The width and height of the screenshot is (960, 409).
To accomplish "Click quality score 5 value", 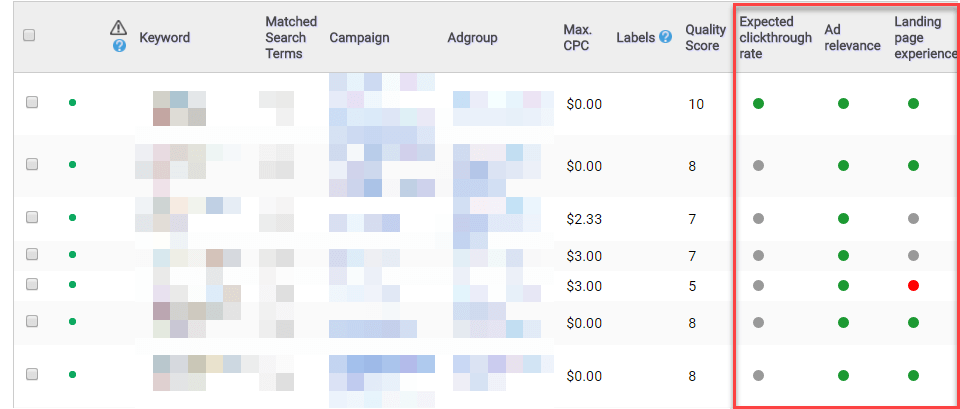I will click(x=692, y=286).
